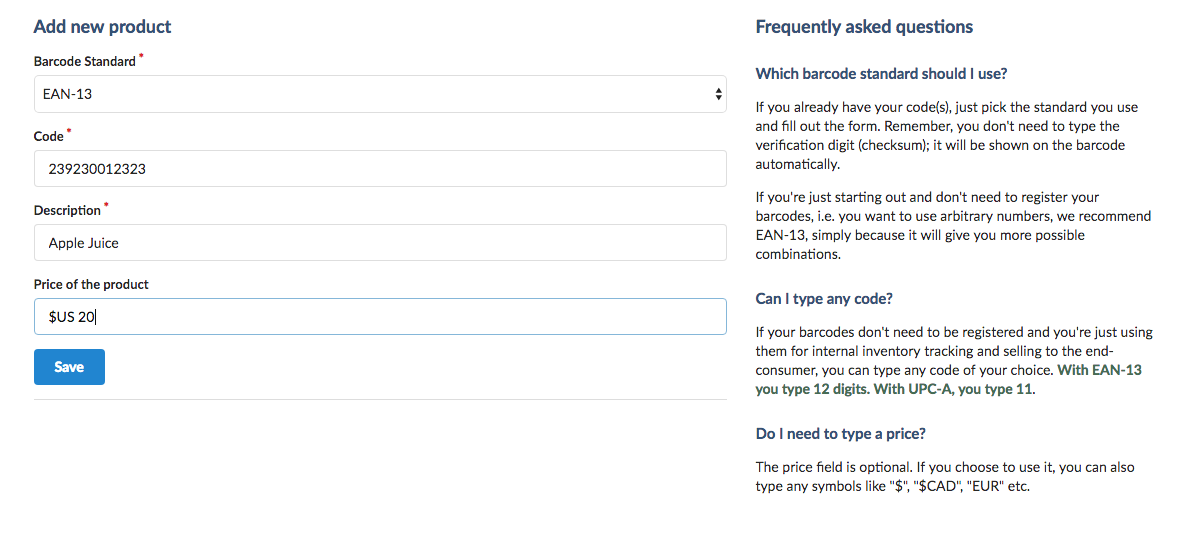Viewport: 1202px width, 535px height.
Task: Click the Code field label
Action: tap(48, 137)
